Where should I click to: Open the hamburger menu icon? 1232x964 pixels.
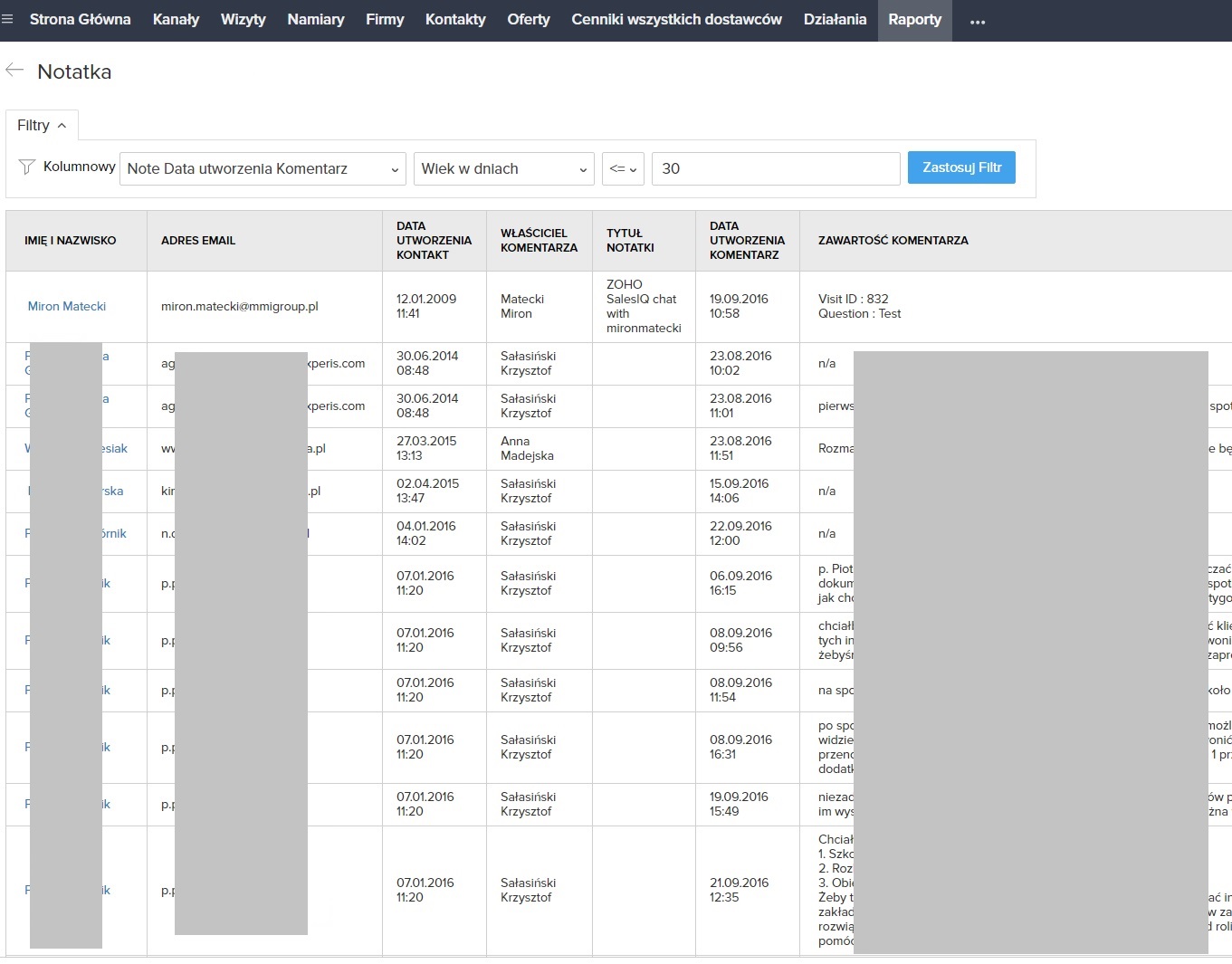(x=7, y=19)
